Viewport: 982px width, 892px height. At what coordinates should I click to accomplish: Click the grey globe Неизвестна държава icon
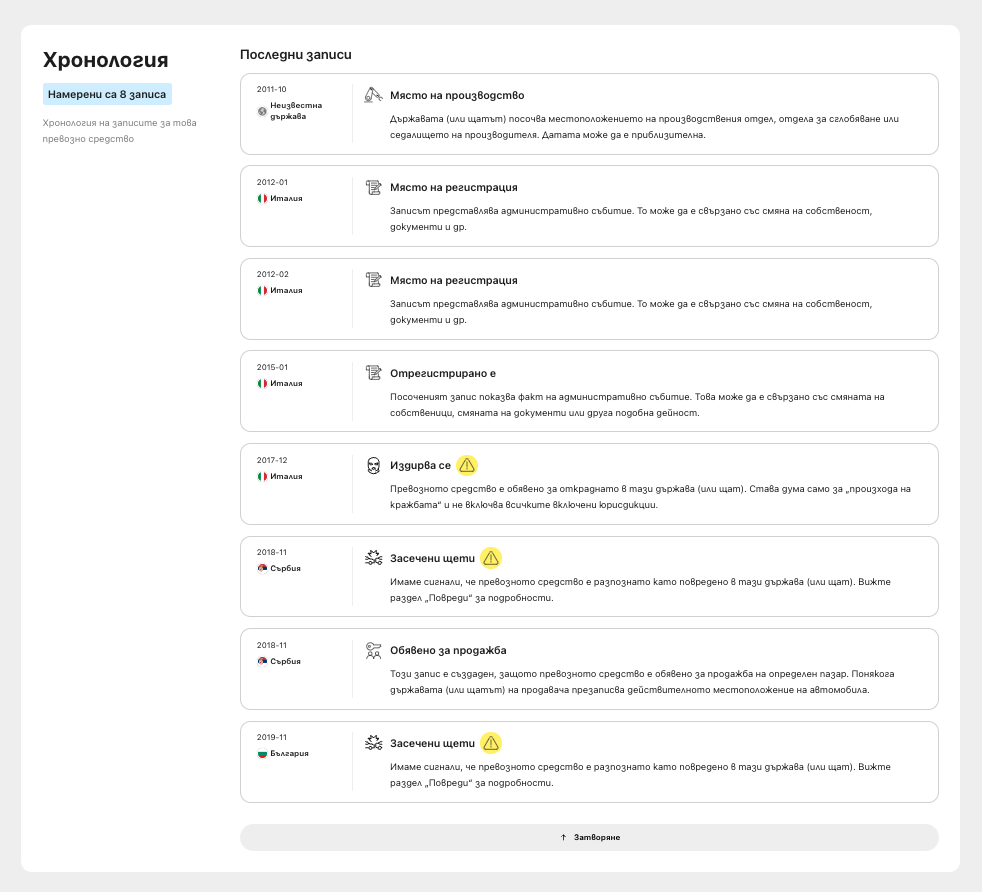(x=262, y=112)
